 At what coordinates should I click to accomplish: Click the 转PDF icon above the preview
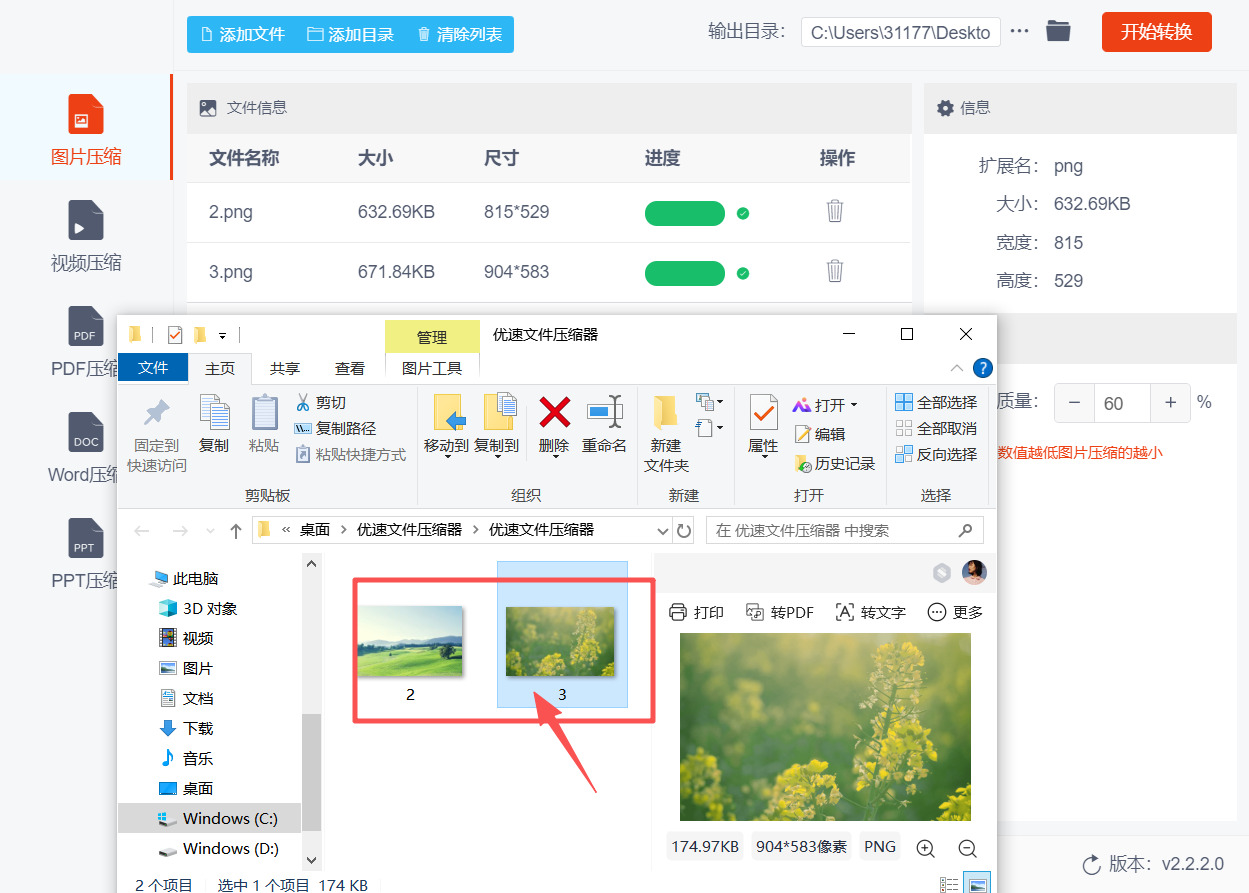(779, 612)
